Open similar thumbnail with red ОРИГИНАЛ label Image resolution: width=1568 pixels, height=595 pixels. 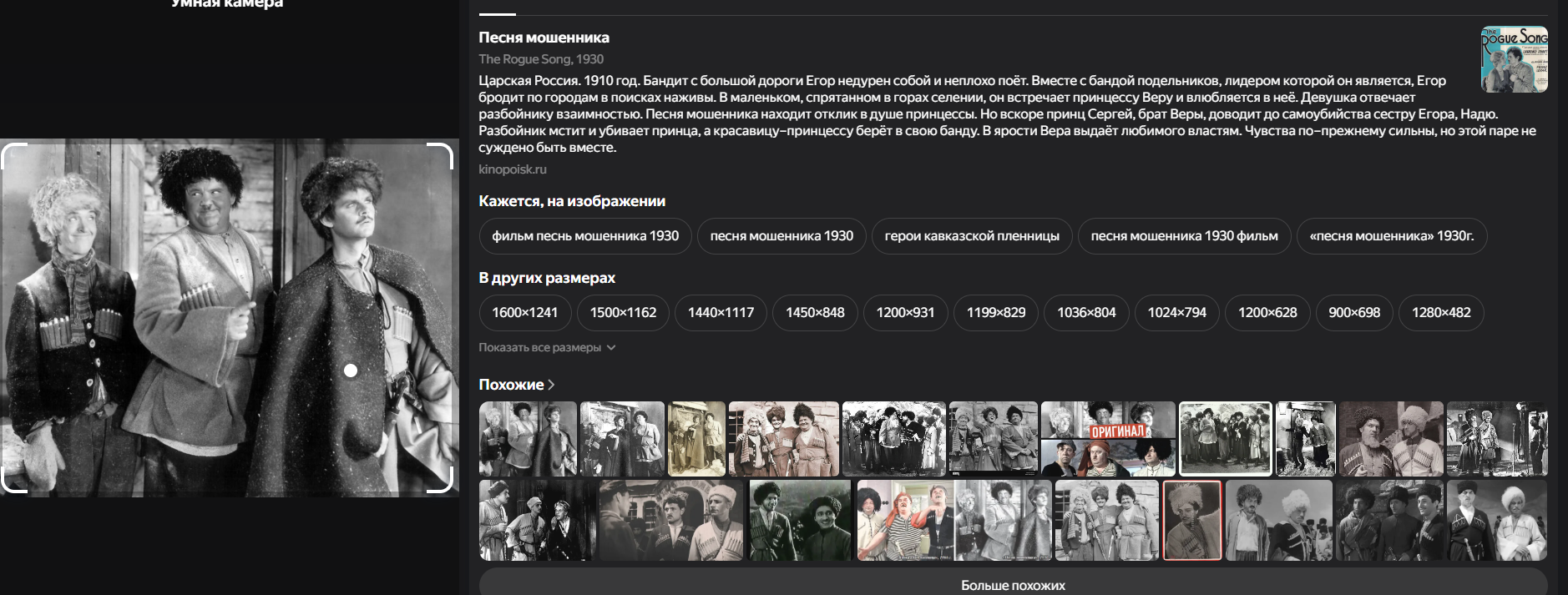[x=1108, y=439]
